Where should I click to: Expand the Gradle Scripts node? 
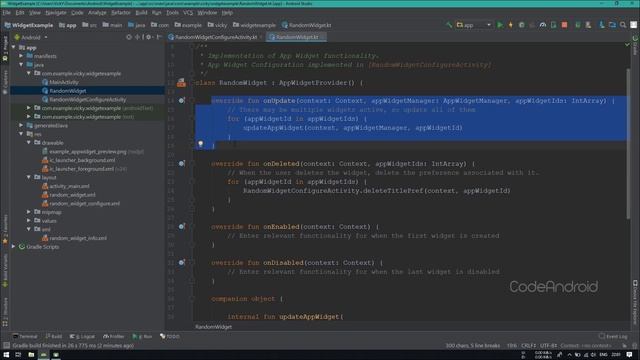[13, 247]
